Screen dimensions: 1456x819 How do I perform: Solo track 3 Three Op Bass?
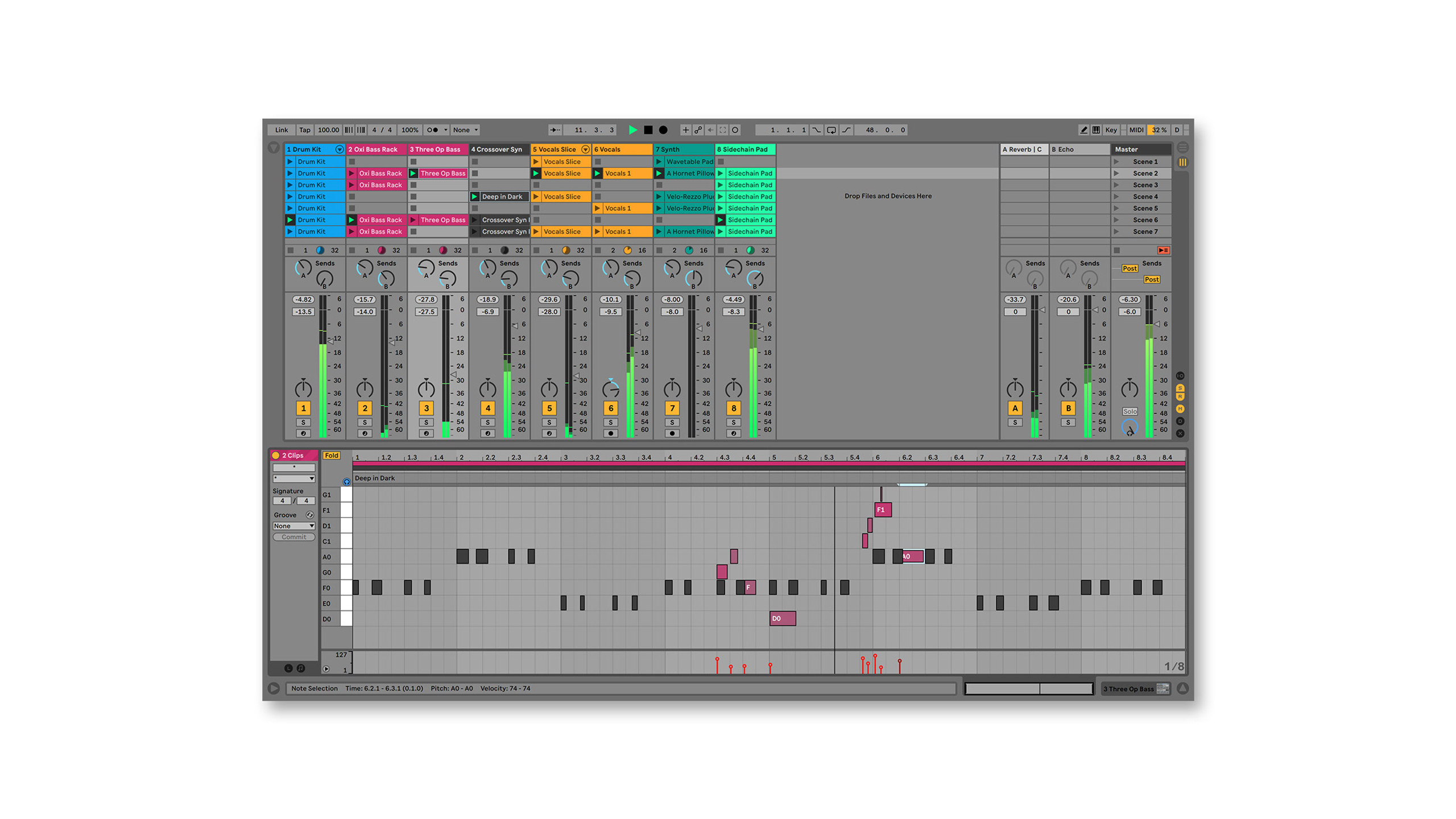pos(426,423)
